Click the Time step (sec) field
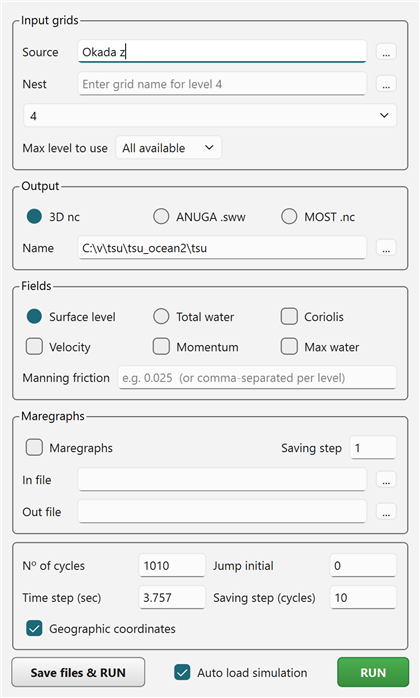Viewport: 420px width, 698px height. (172, 597)
